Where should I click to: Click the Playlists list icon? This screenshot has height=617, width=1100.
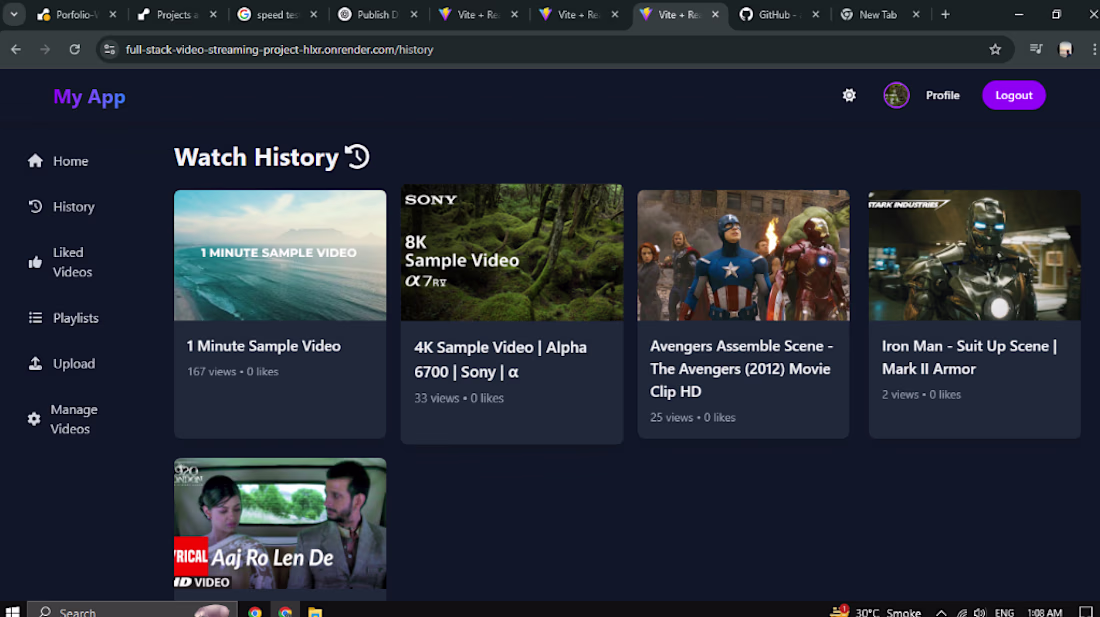pyautogui.click(x=35, y=318)
